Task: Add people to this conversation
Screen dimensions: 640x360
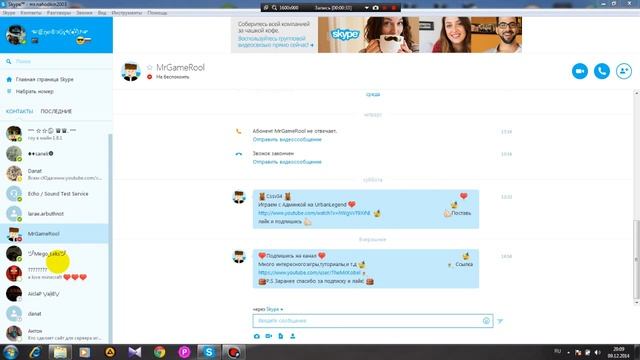Action: (x=624, y=71)
